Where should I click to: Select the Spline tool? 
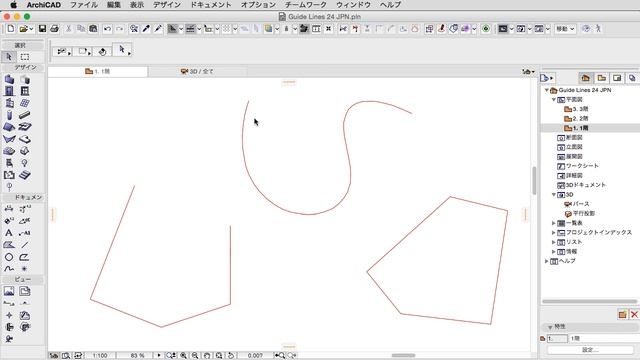(9, 269)
